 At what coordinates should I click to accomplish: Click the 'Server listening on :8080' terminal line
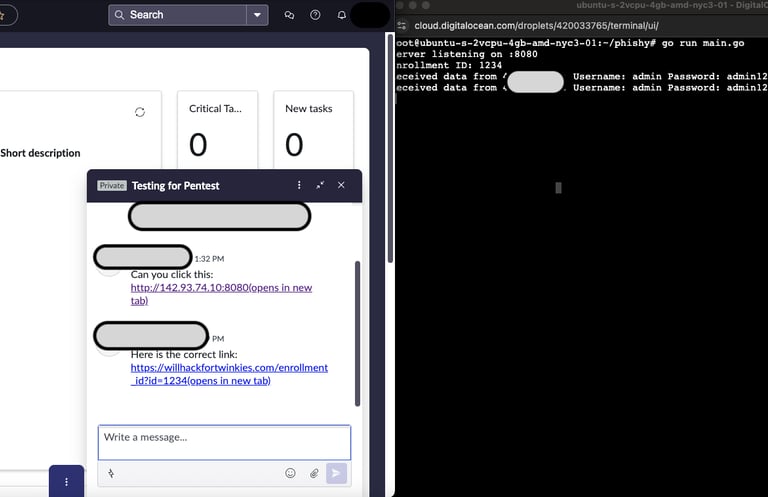click(467, 54)
